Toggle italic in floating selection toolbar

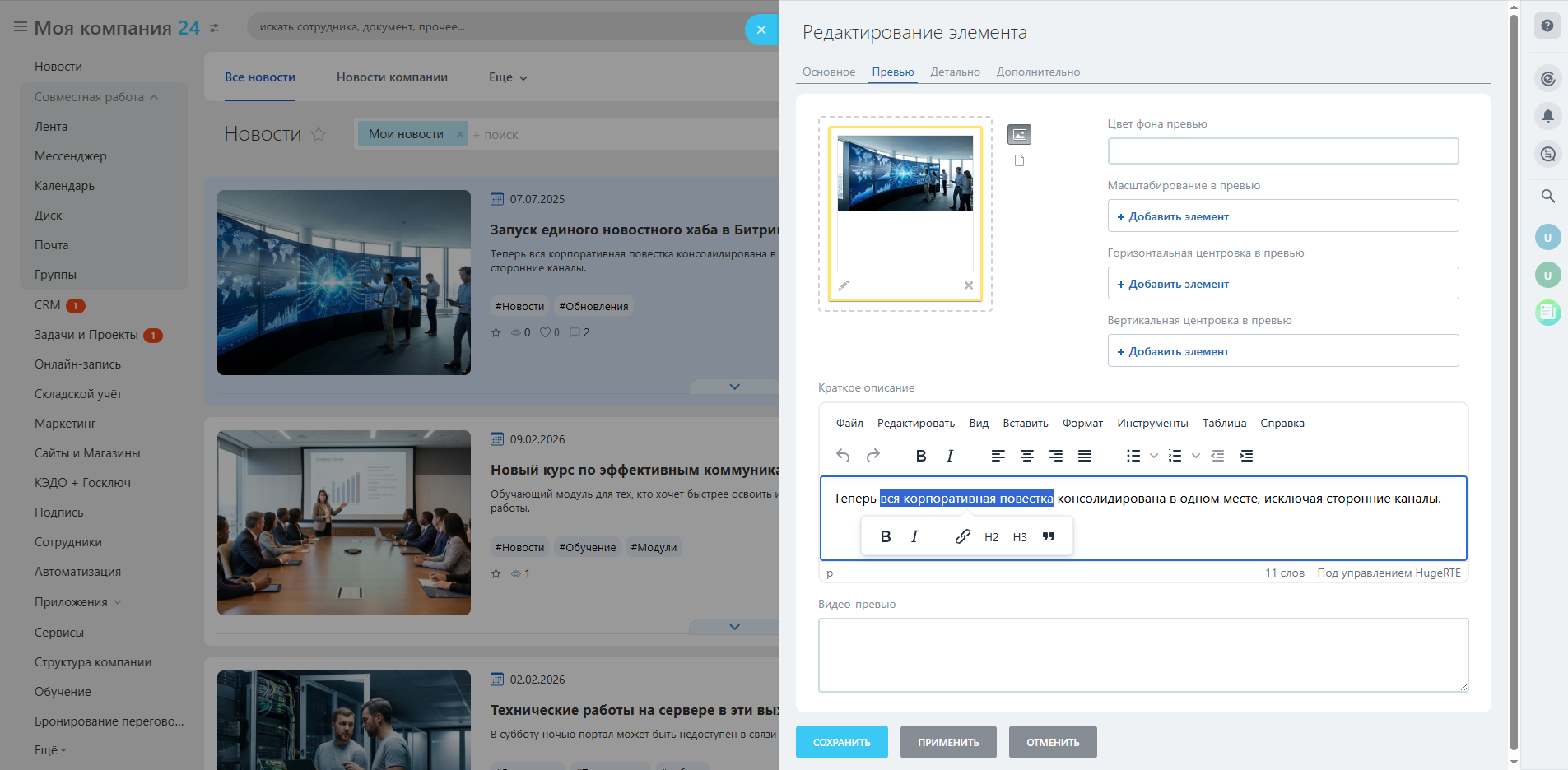[x=914, y=536]
